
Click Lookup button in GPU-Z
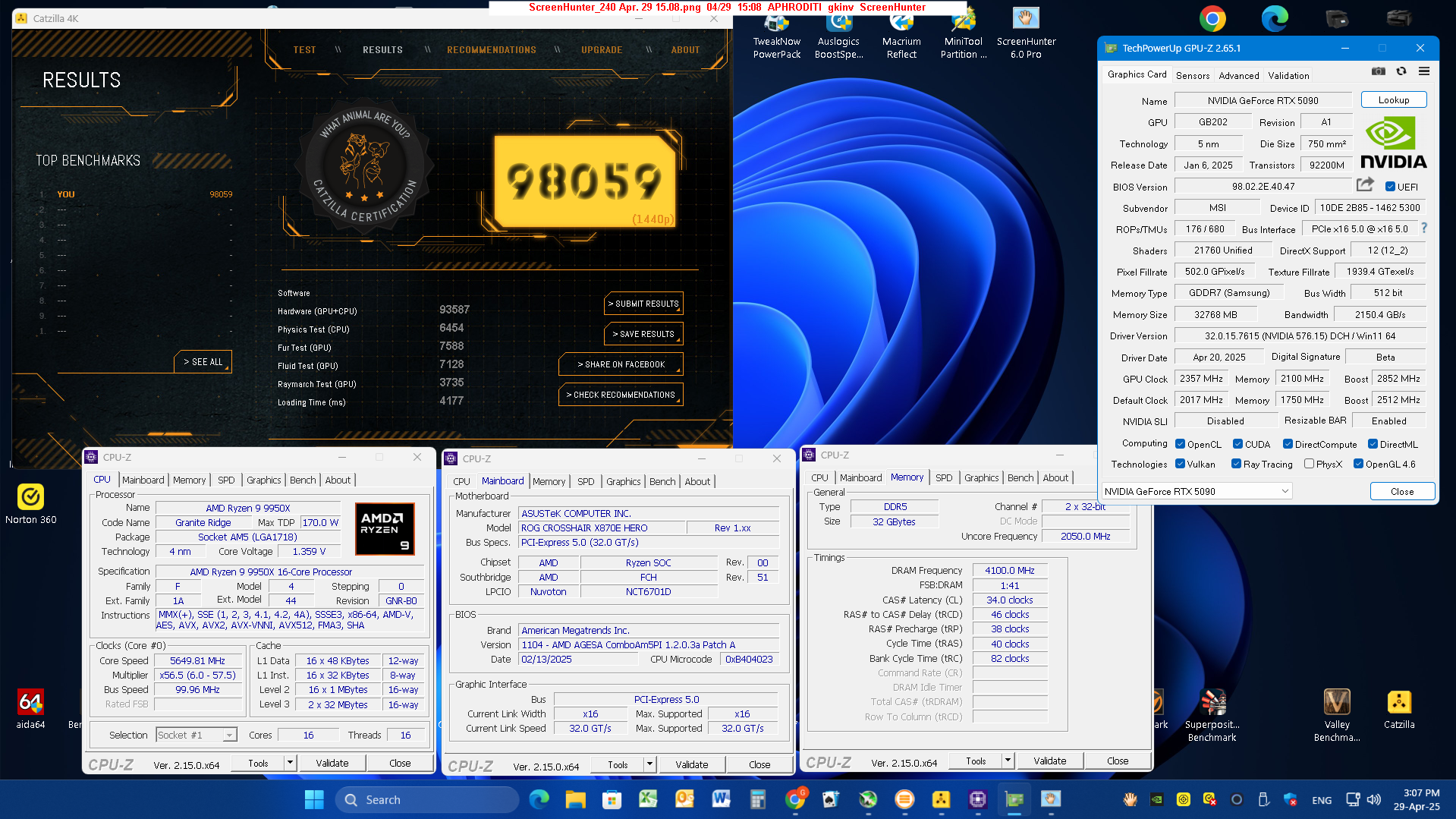tap(1394, 99)
